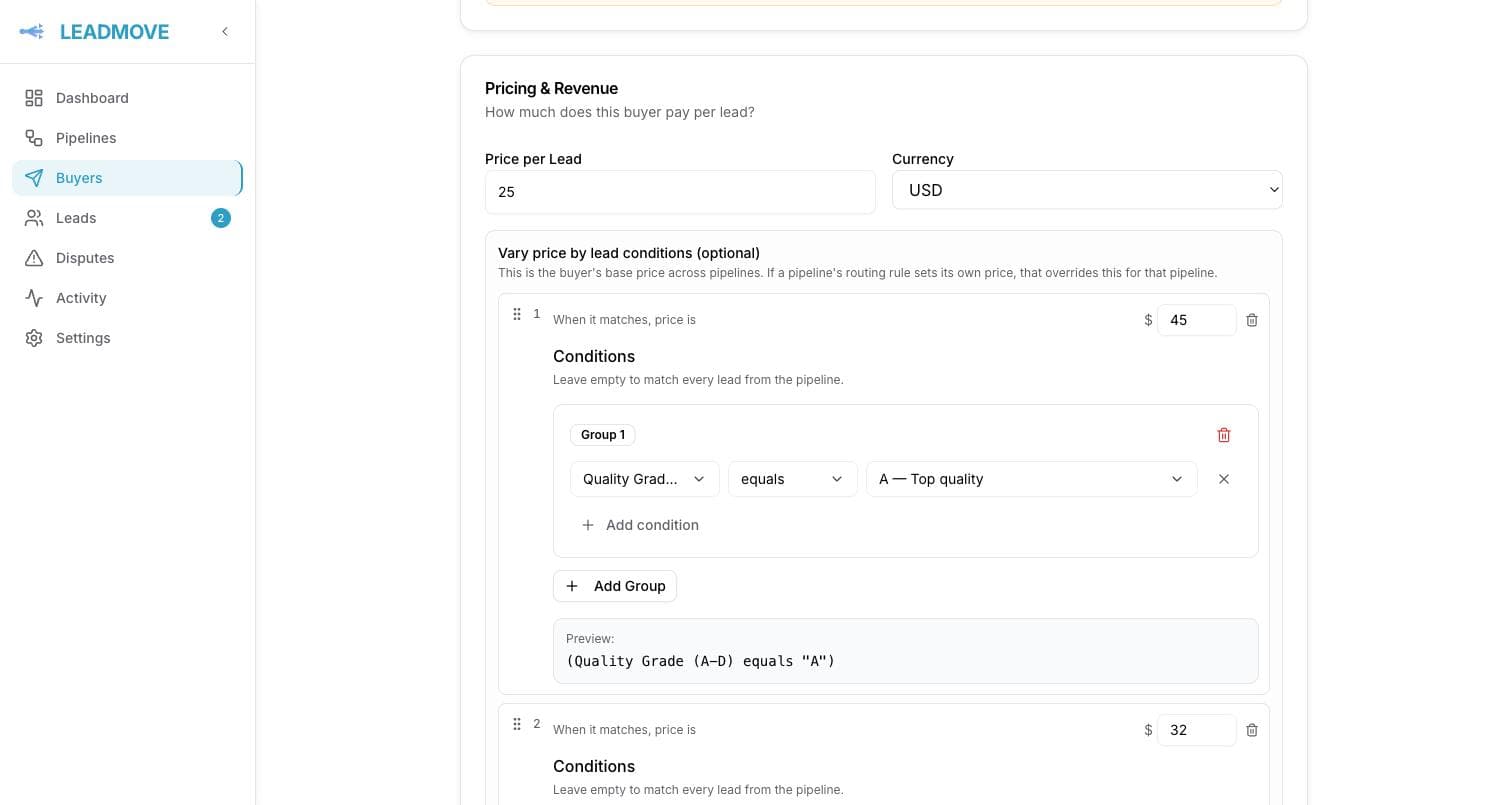Click the rule 1 price field showing 45

click(1197, 320)
